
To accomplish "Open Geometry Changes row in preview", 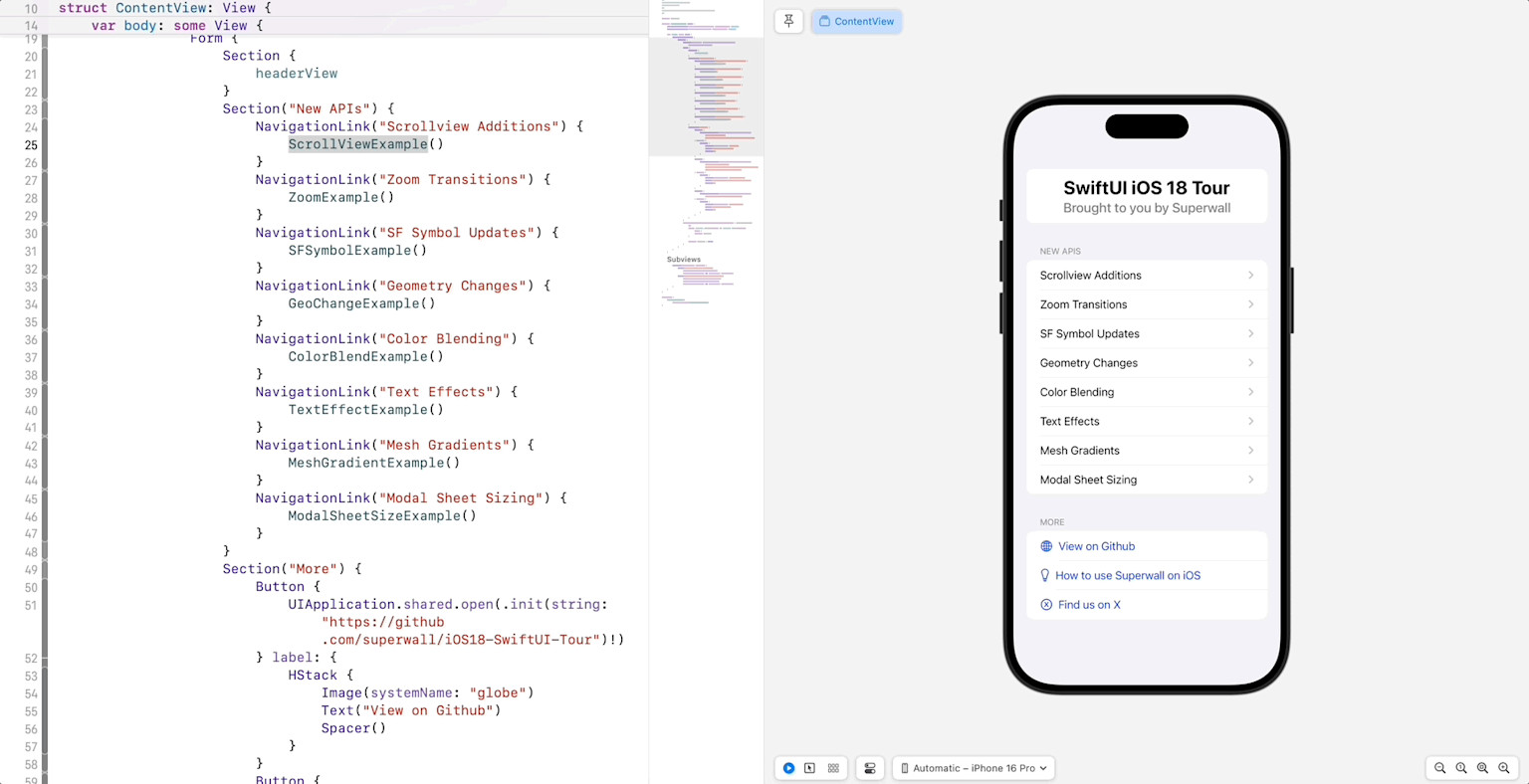I will coord(1147,363).
